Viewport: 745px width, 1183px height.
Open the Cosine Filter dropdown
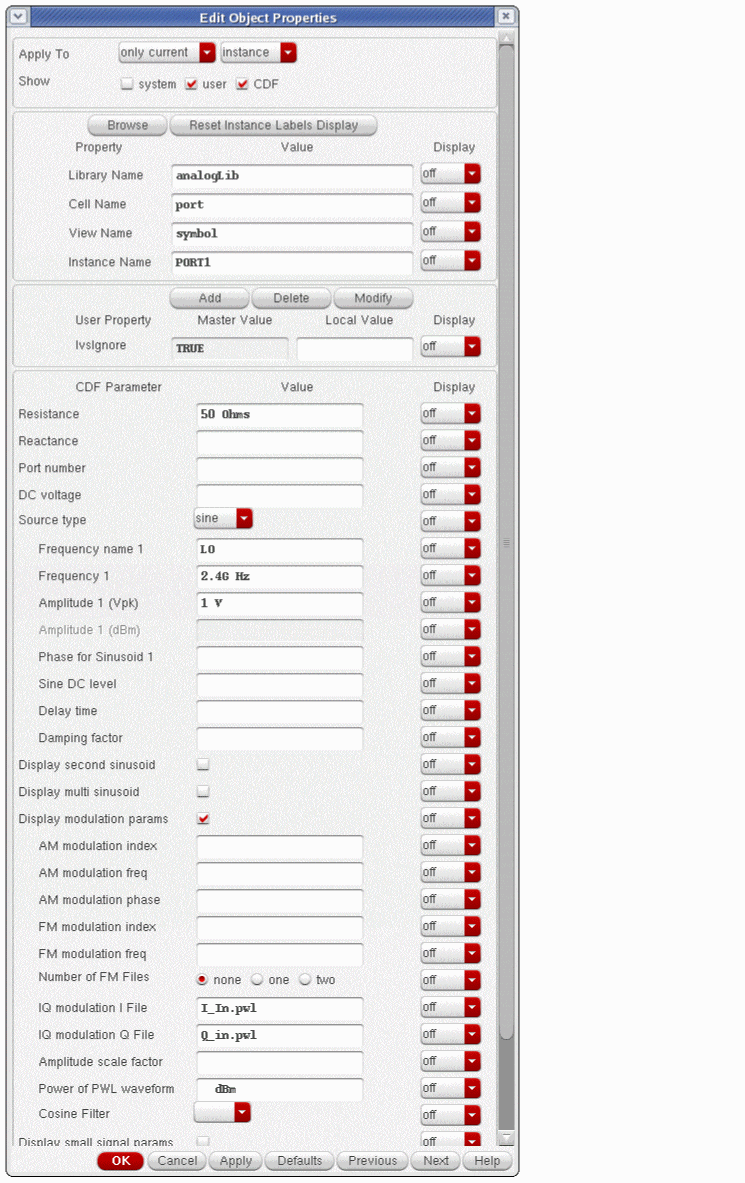click(x=222, y=1113)
